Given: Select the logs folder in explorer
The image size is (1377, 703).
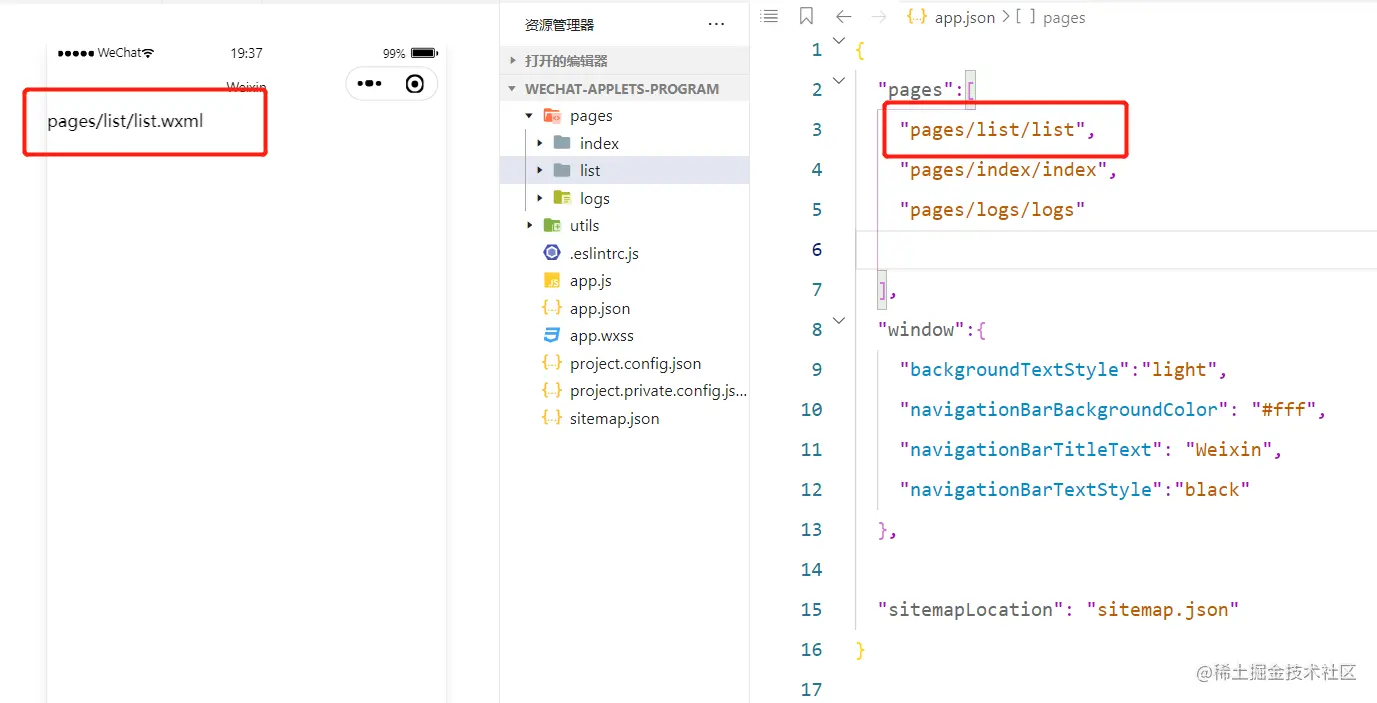Looking at the screenshot, I should point(624,198).
